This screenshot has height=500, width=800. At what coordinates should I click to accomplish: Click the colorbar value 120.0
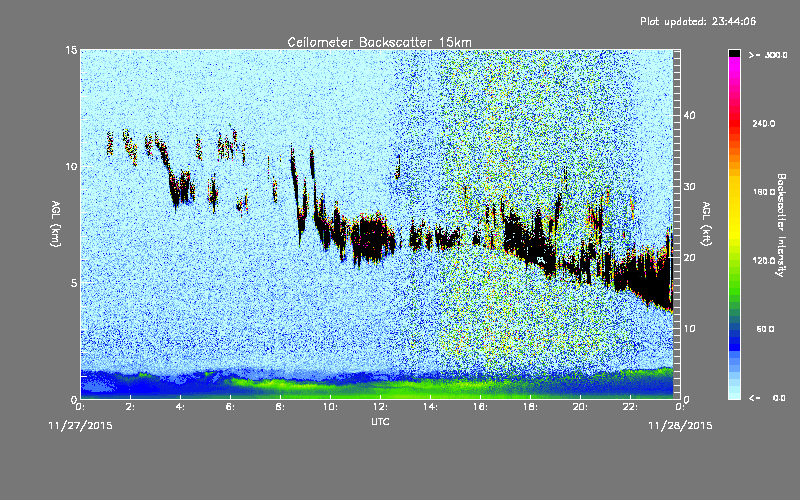(764, 260)
